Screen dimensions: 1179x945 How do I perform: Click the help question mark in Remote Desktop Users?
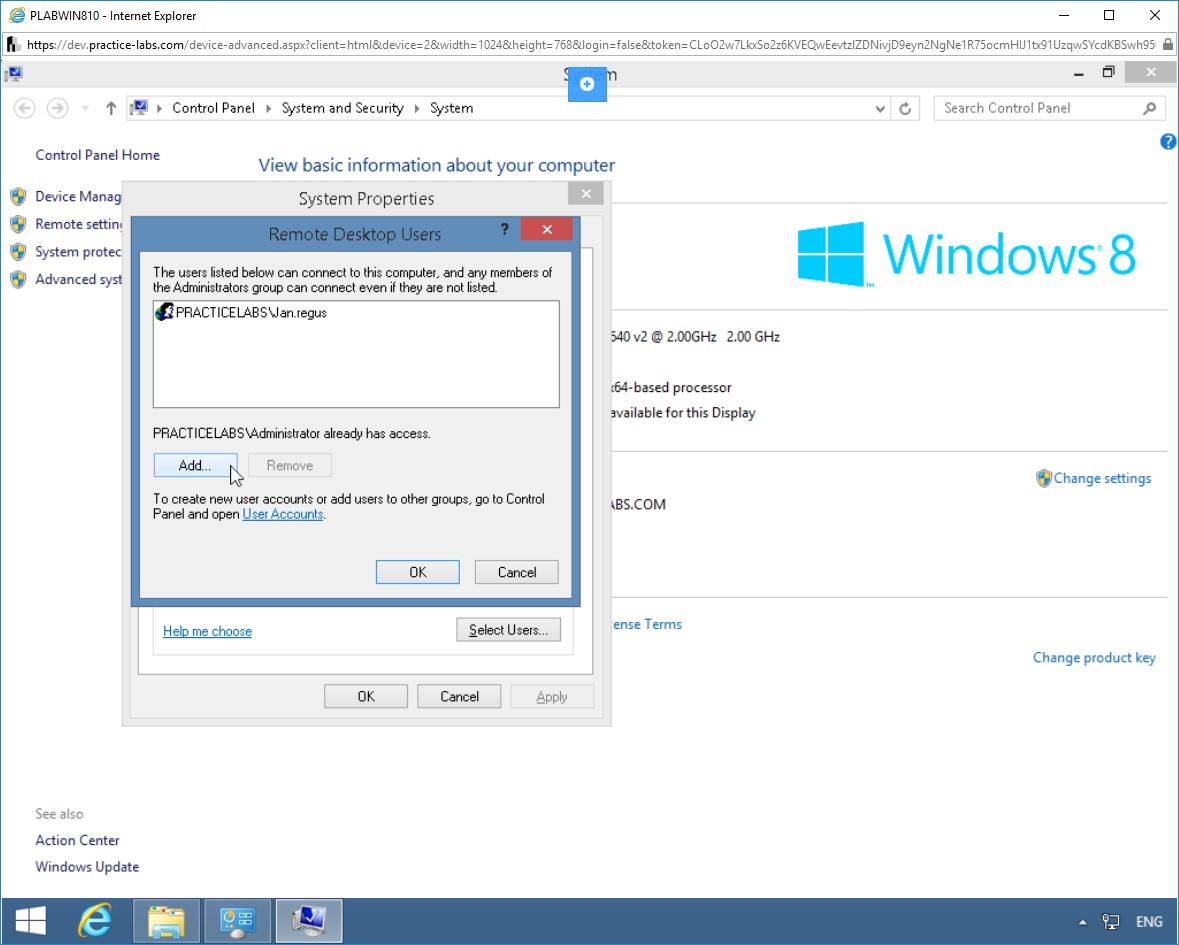505,229
